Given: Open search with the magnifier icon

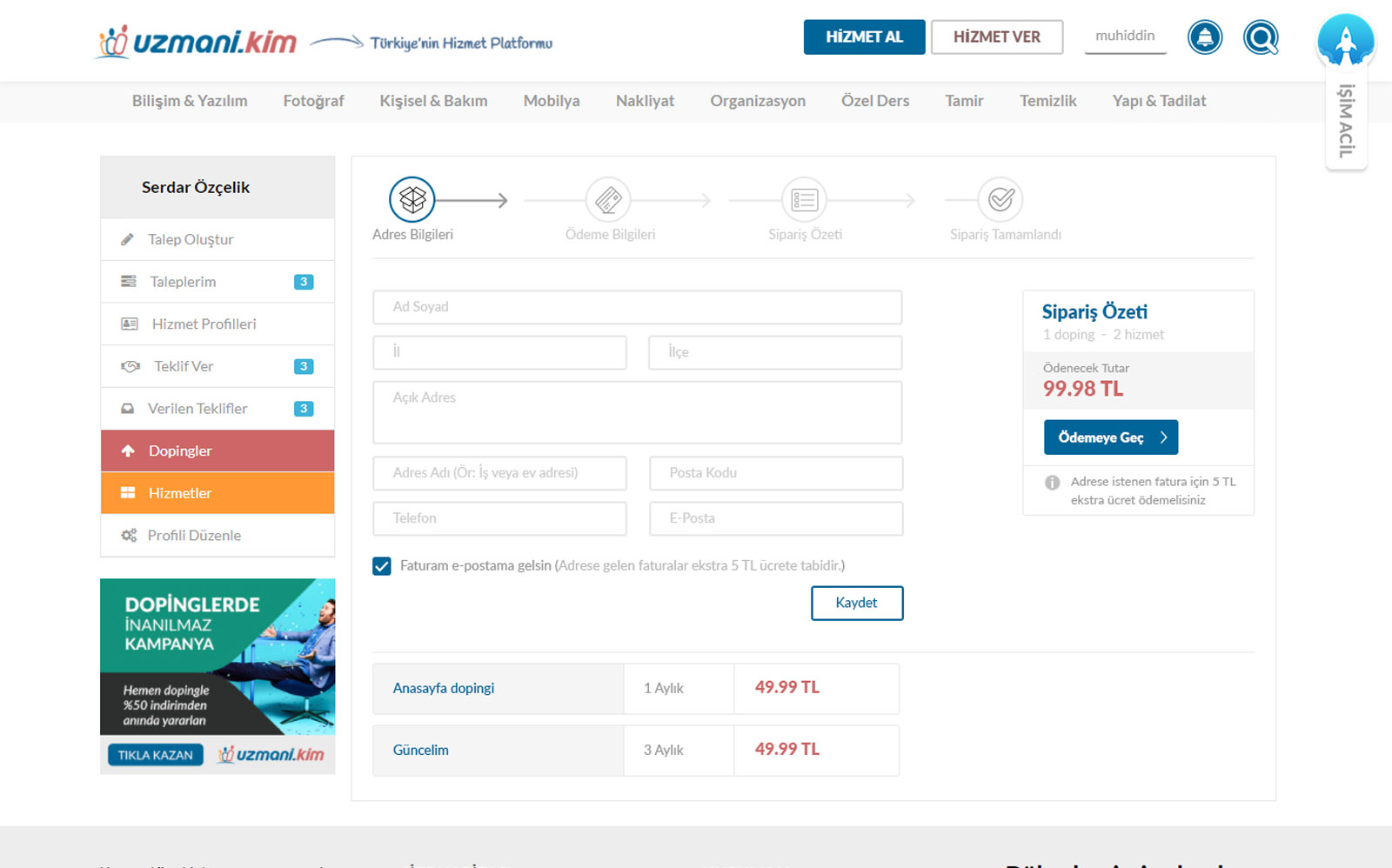Looking at the screenshot, I should click(x=1261, y=37).
